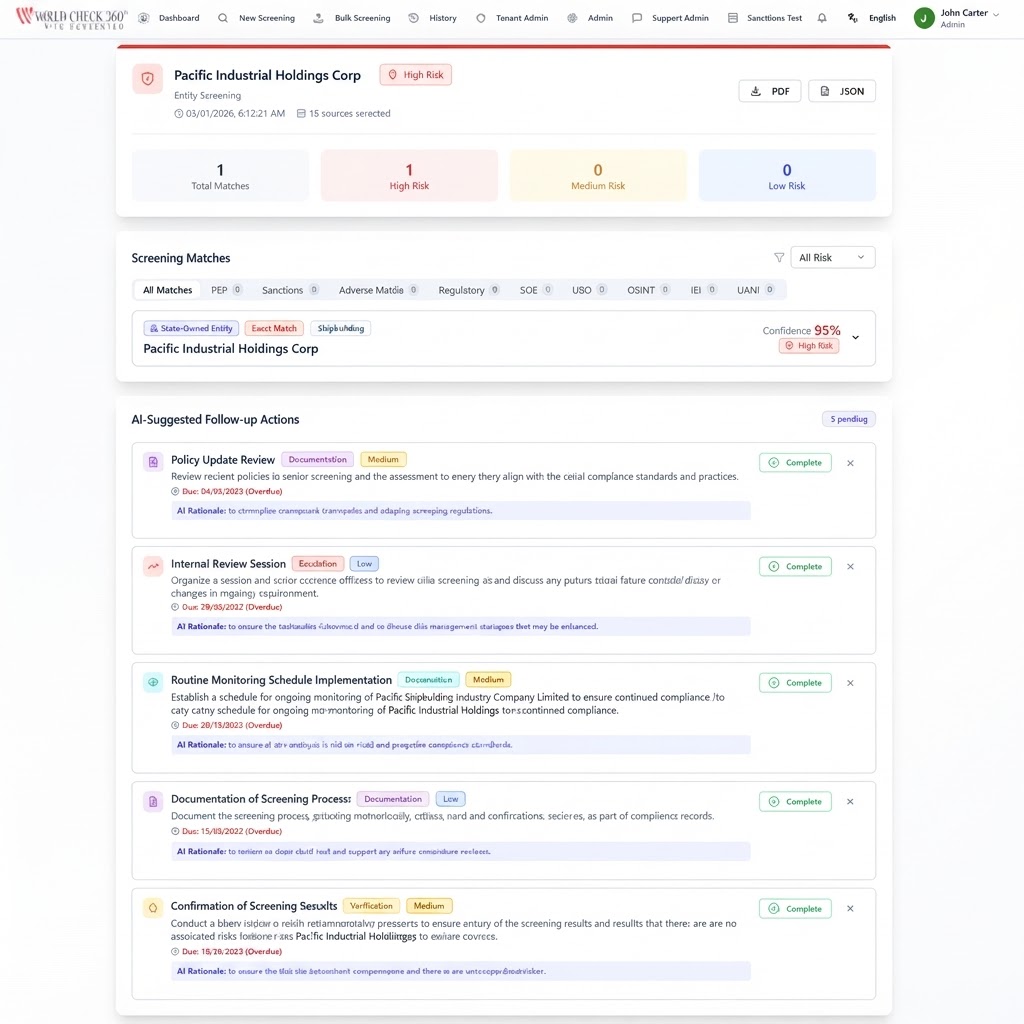Click the filter funnel icon
This screenshot has height=1024, width=1024.
point(778,257)
